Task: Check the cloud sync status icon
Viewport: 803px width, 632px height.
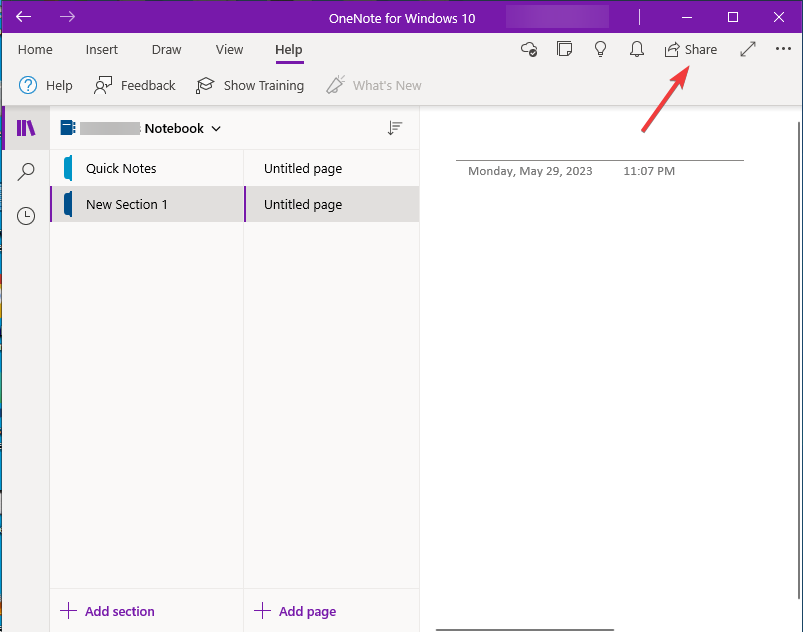Action: point(529,50)
